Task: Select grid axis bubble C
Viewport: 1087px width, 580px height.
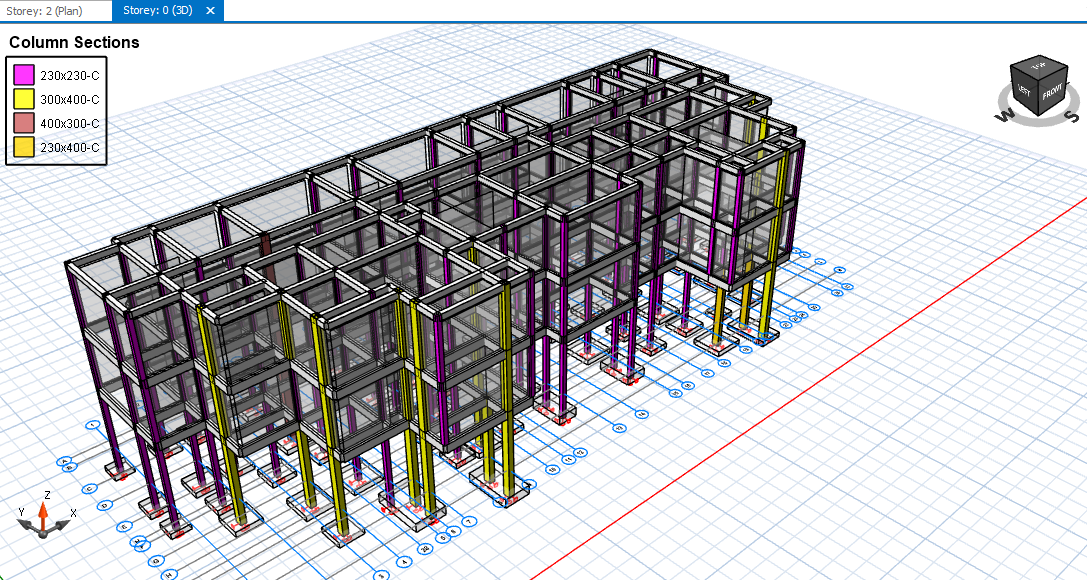Action: coord(89,489)
